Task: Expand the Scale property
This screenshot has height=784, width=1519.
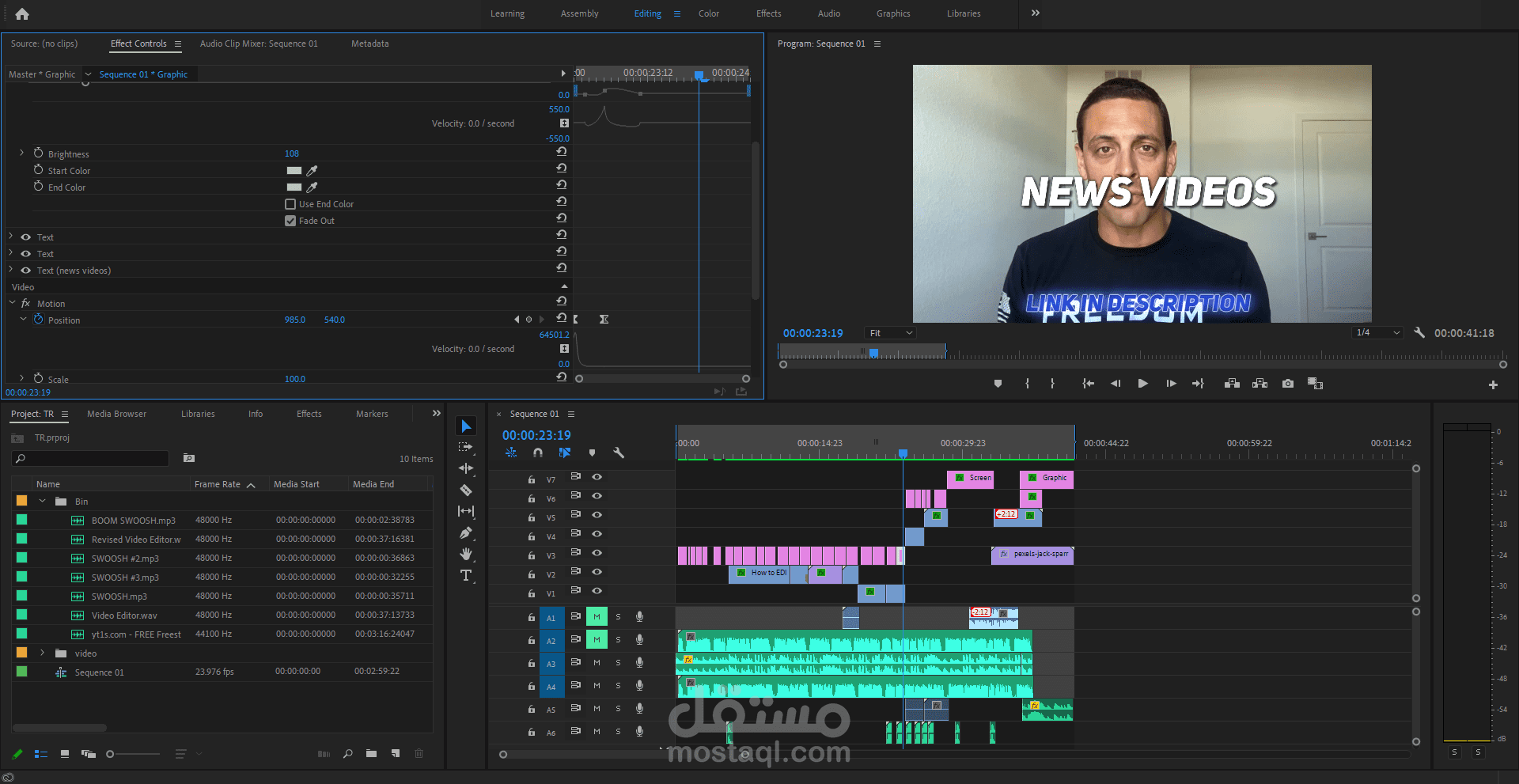Action: click(x=22, y=378)
